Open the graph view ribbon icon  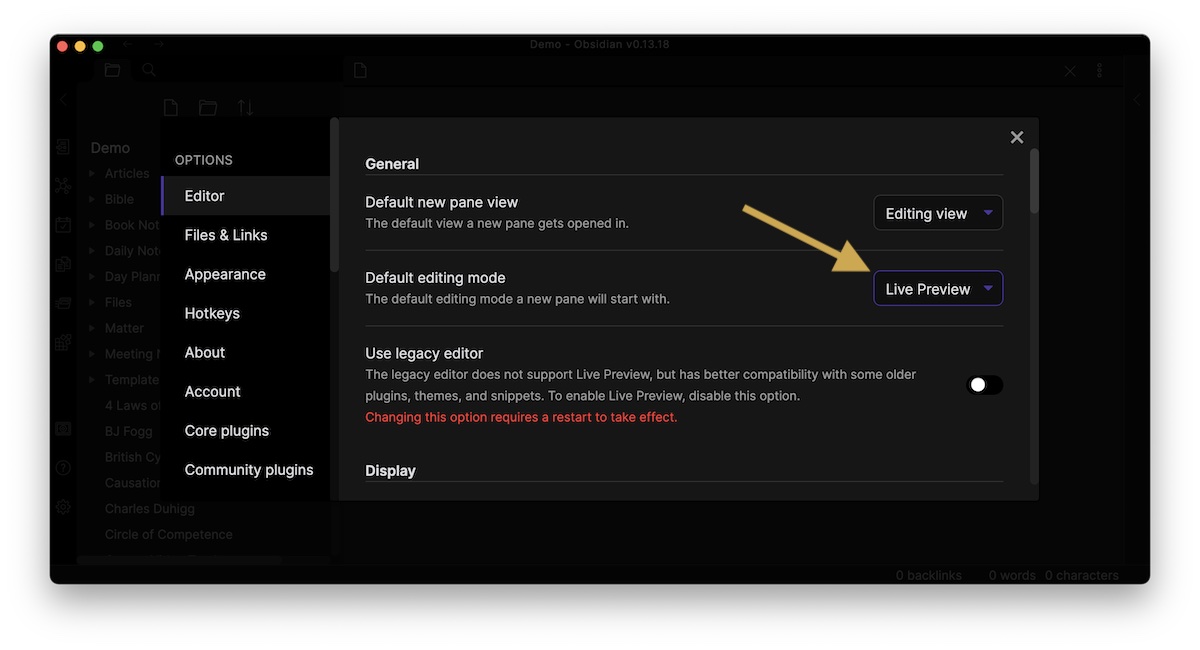pyautogui.click(x=63, y=186)
